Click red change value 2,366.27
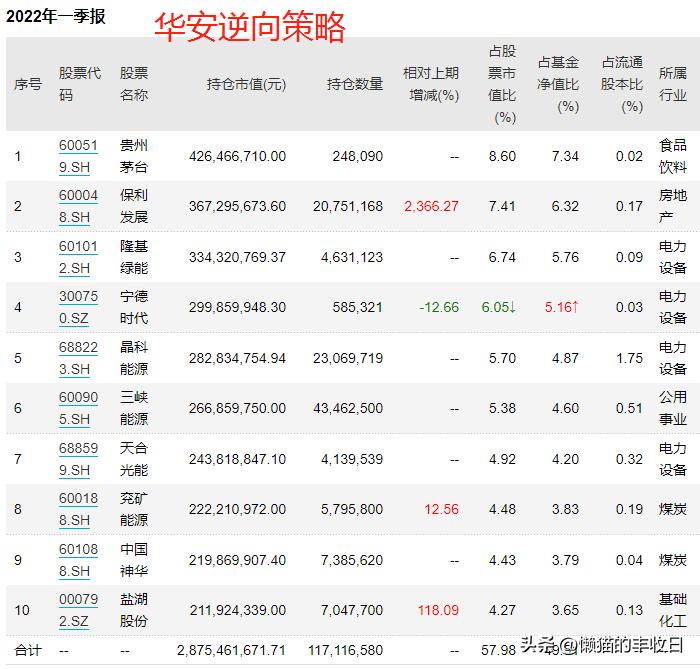This screenshot has height=669, width=700. 431,206
